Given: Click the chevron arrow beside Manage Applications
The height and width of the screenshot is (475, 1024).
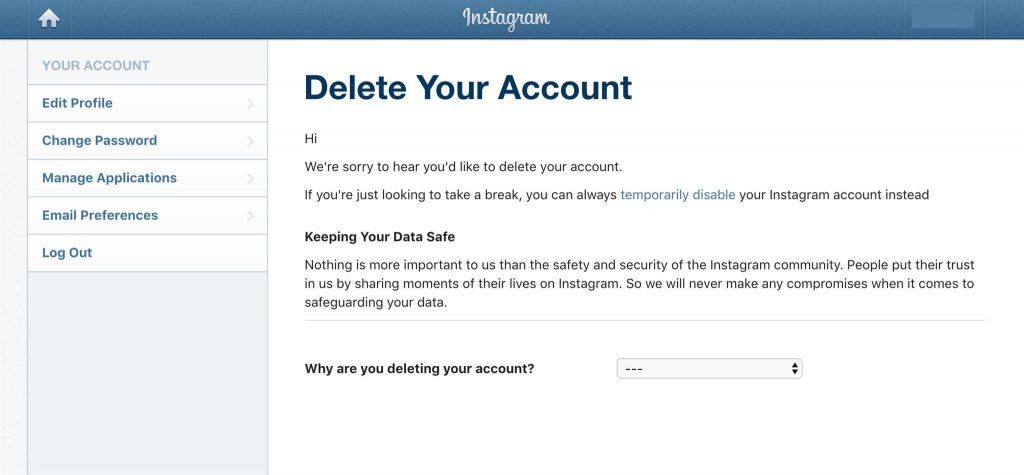Looking at the screenshot, I should 251,178.
